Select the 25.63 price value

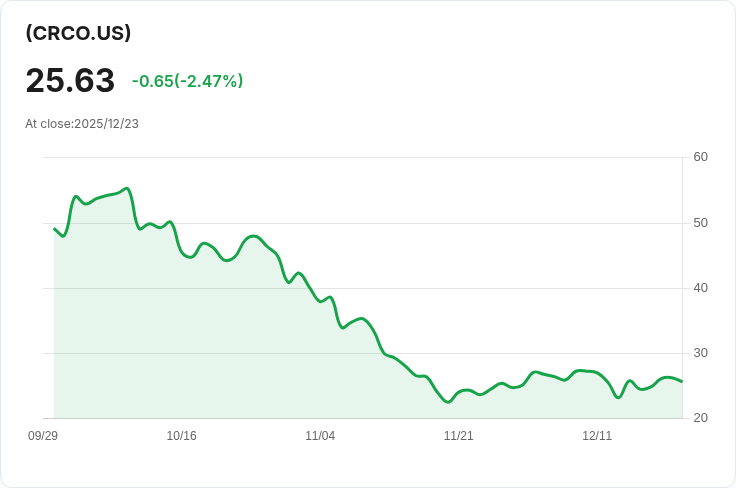click(x=70, y=81)
